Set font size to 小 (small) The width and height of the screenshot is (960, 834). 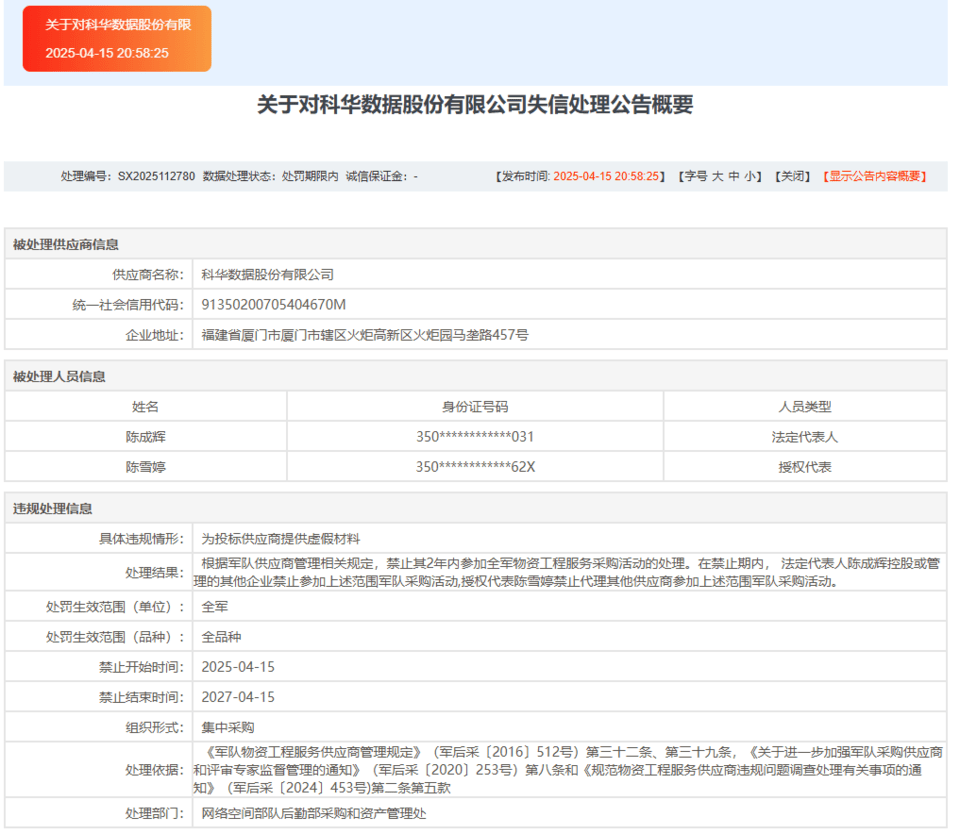pos(750,176)
